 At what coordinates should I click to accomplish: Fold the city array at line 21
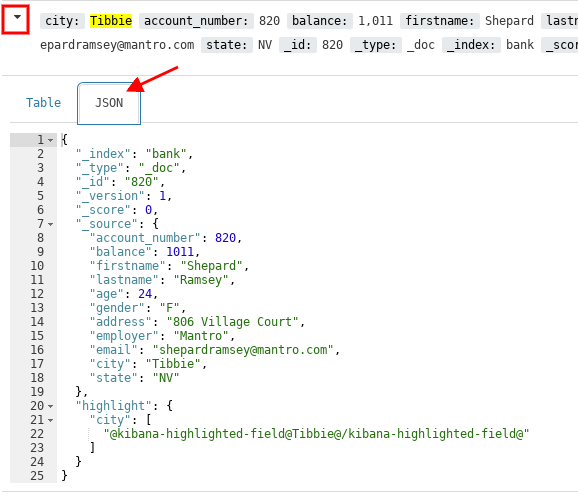(51, 420)
